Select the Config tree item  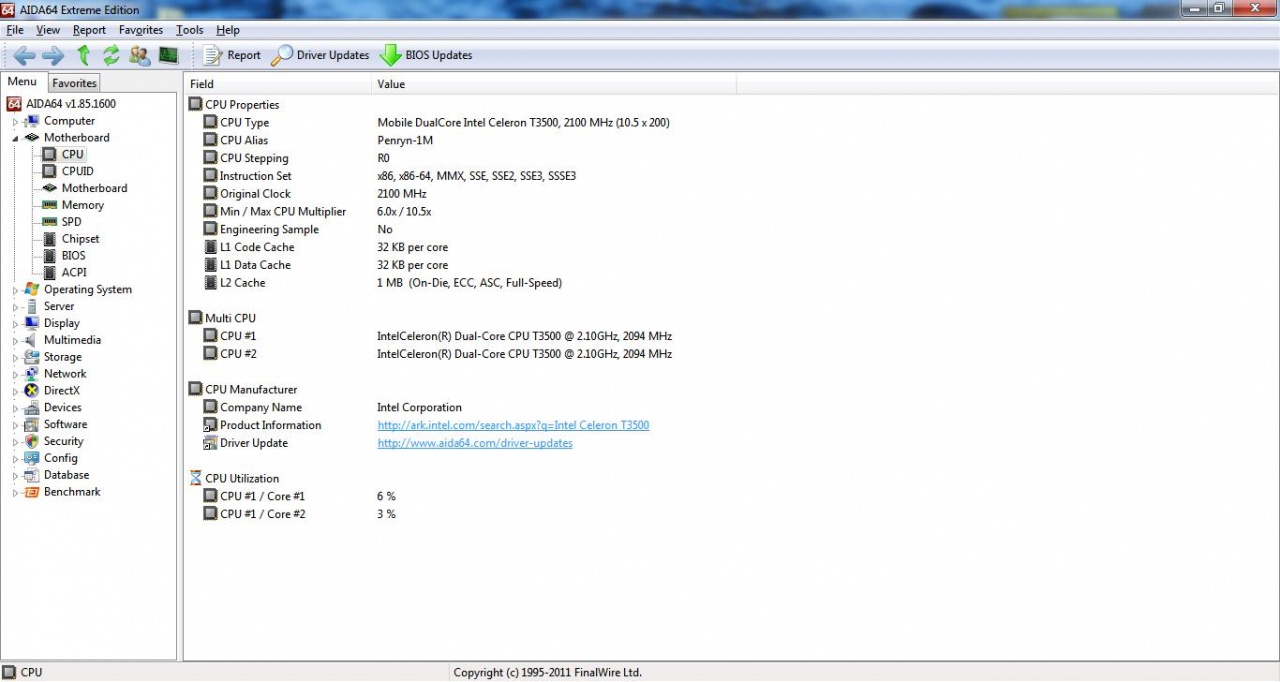point(61,458)
